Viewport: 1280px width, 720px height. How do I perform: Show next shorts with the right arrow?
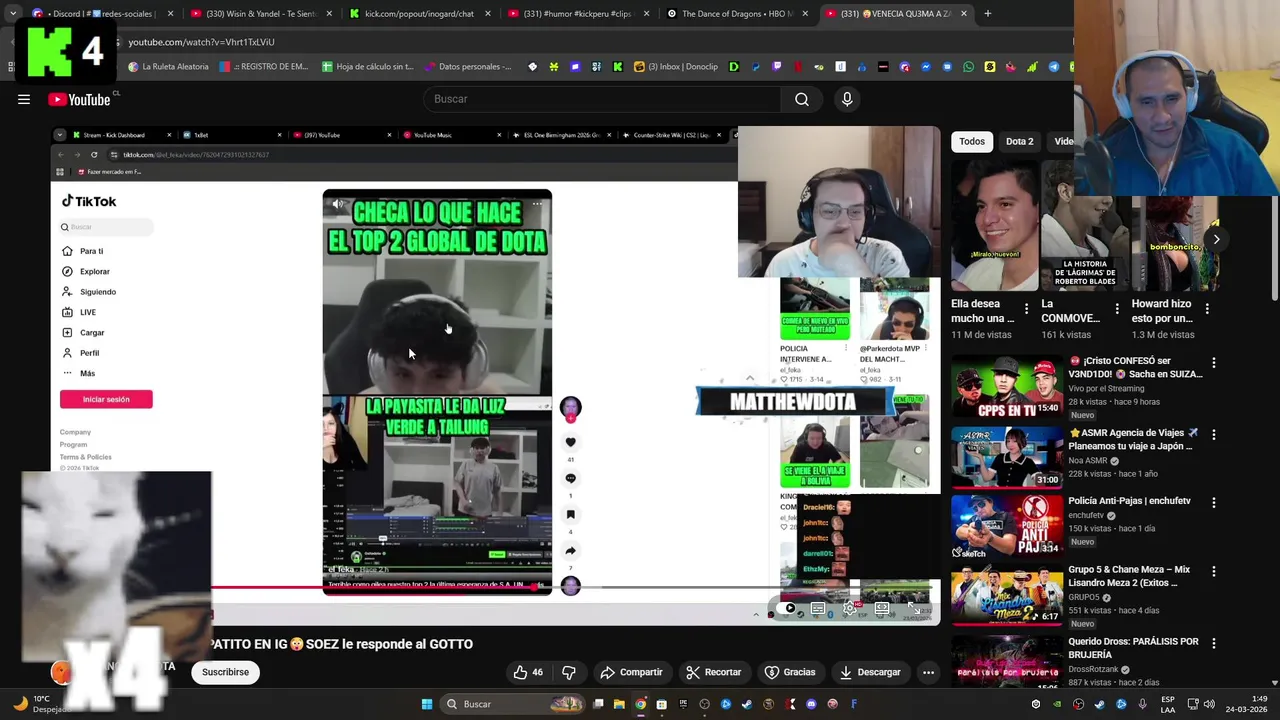pyautogui.click(x=1216, y=239)
